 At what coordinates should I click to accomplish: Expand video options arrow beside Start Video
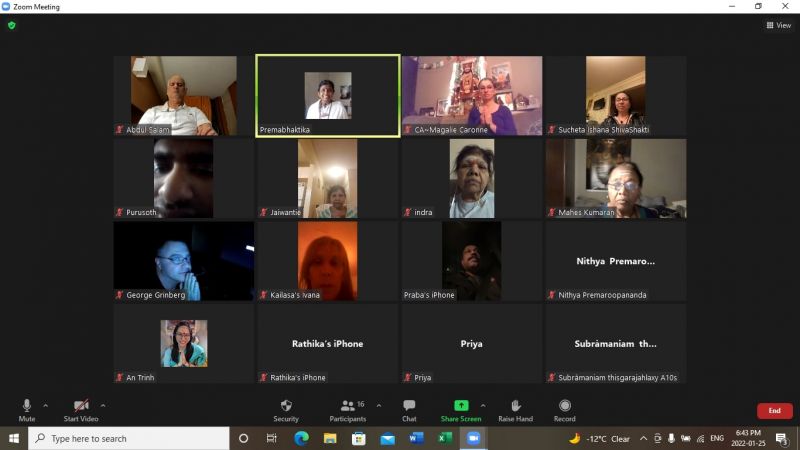point(103,405)
